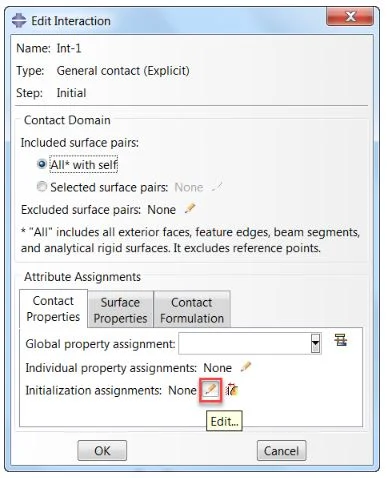The width and height of the screenshot is (387, 478).
Task: Click the Abaqus icon in title bar
Action: point(19,21)
